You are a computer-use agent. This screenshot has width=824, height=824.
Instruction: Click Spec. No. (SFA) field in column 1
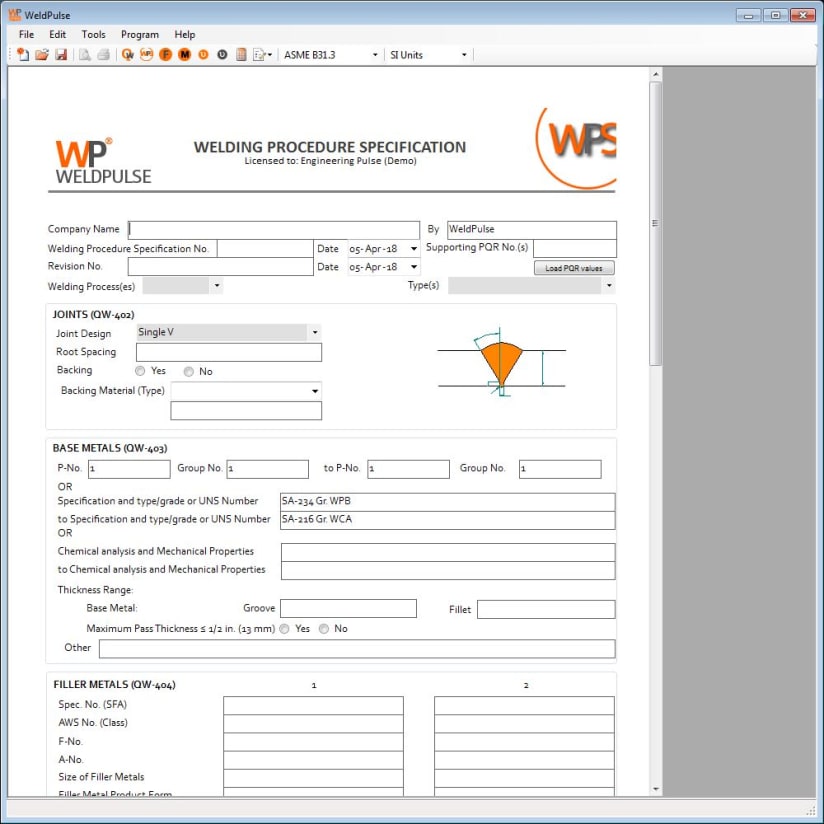click(x=313, y=705)
